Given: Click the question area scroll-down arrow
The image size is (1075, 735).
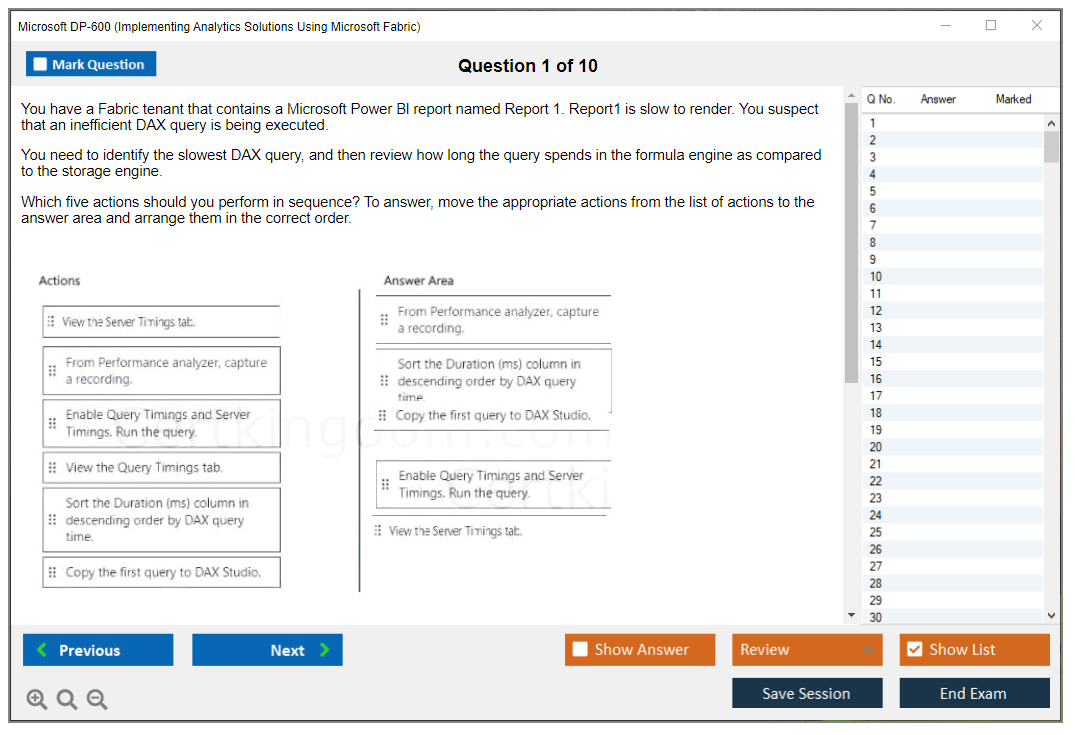Looking at the screenshot, I should (851, 615).
